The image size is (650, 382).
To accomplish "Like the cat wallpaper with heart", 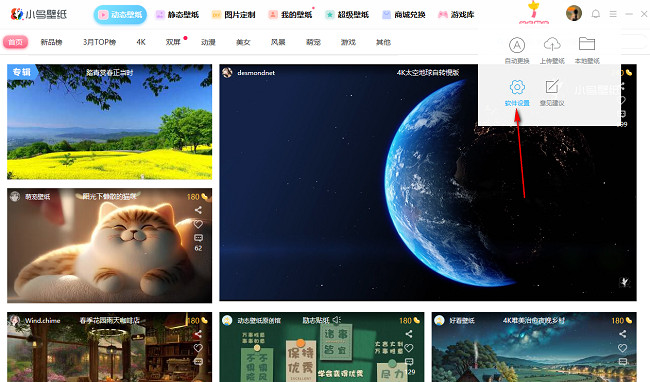I will tap(198, 224).
